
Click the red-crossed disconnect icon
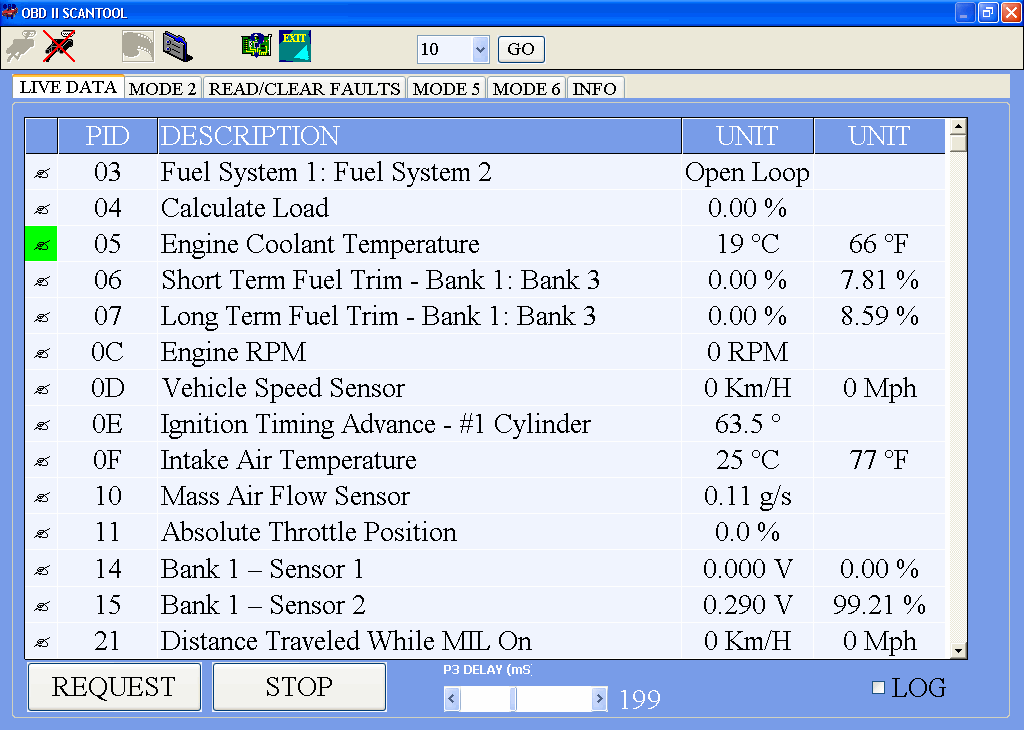pos(60,46)
